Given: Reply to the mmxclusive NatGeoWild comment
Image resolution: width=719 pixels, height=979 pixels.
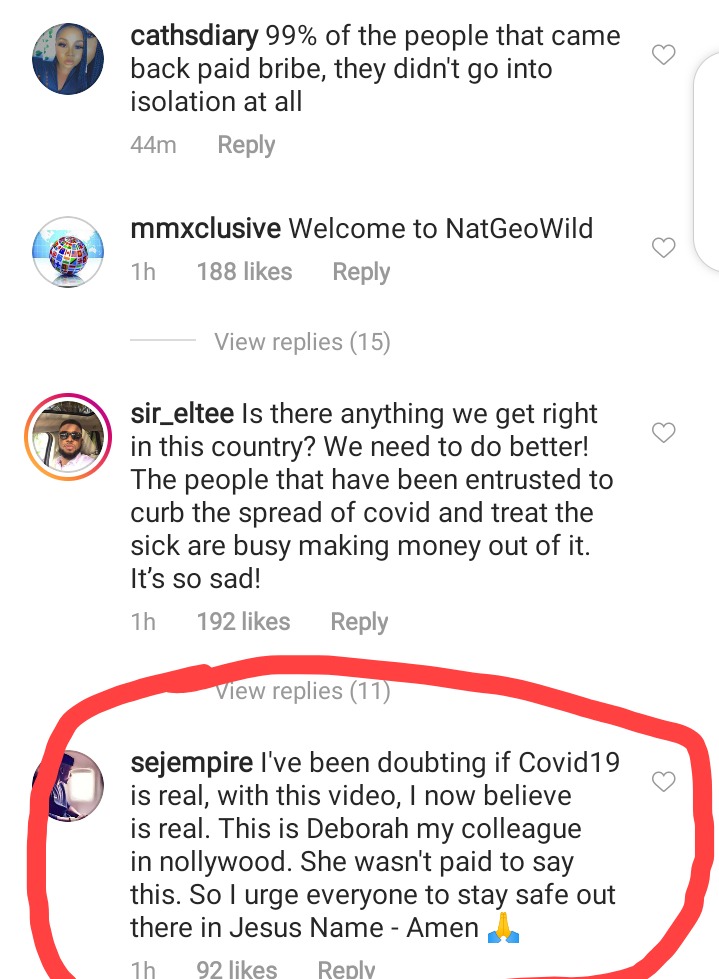Looking at the screenshot, I should coord(361,272).
